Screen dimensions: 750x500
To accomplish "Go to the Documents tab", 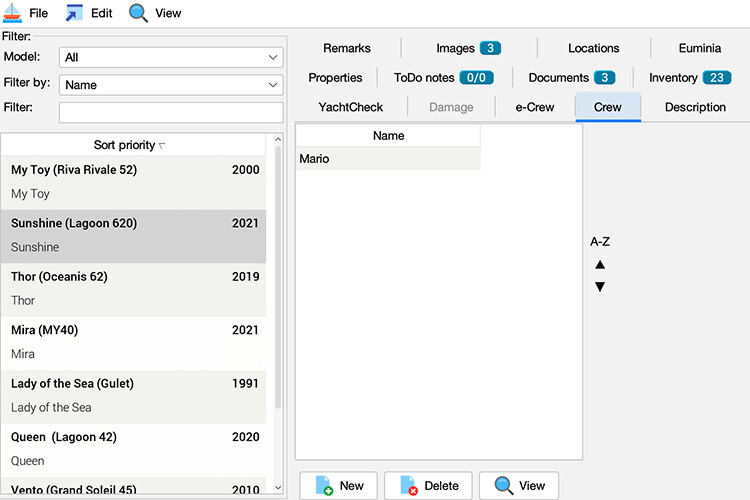I will click(571, 77).
